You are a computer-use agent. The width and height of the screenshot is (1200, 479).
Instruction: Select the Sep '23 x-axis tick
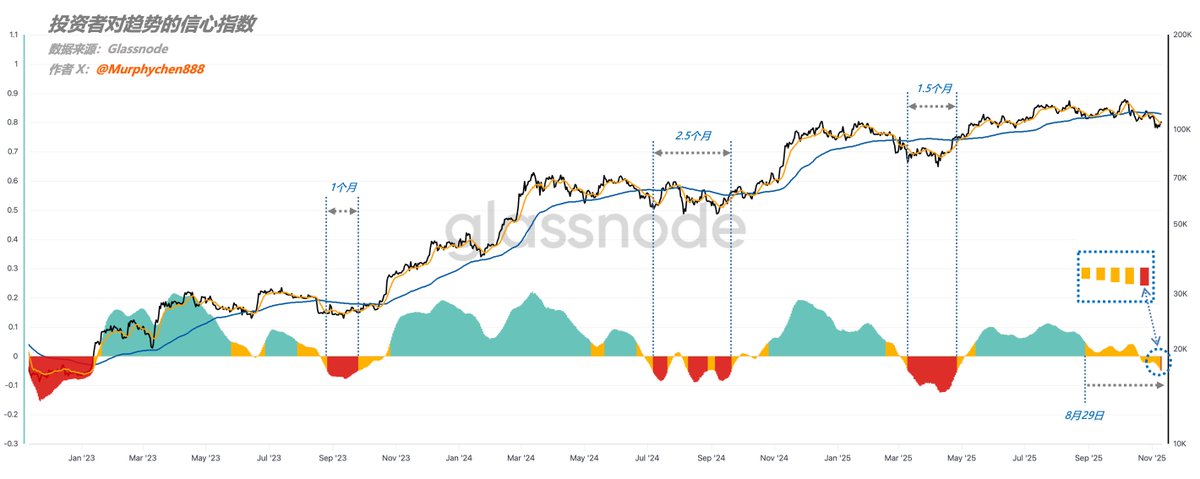332,457
